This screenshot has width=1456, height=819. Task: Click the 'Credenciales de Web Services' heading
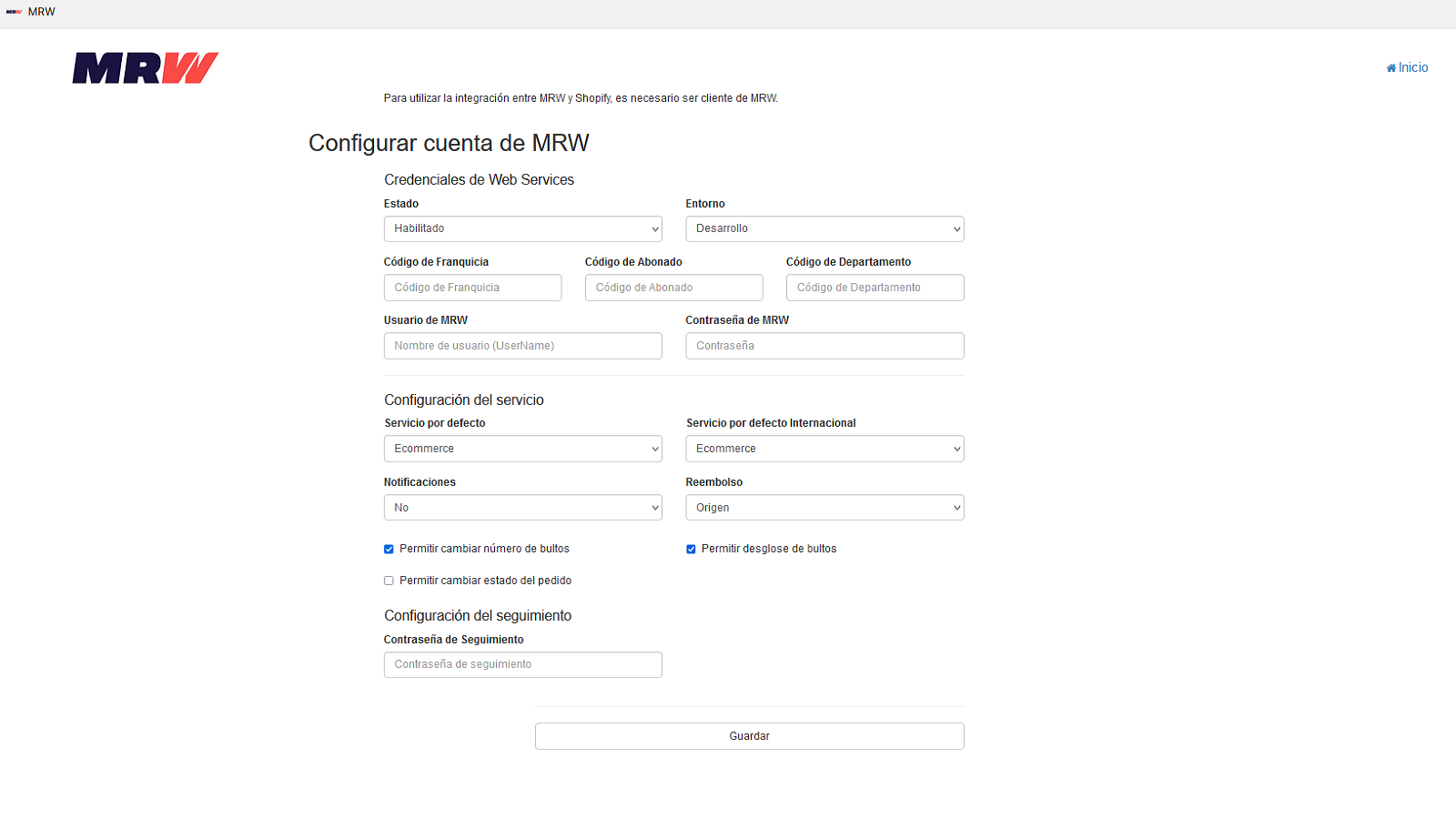[479, 180]
